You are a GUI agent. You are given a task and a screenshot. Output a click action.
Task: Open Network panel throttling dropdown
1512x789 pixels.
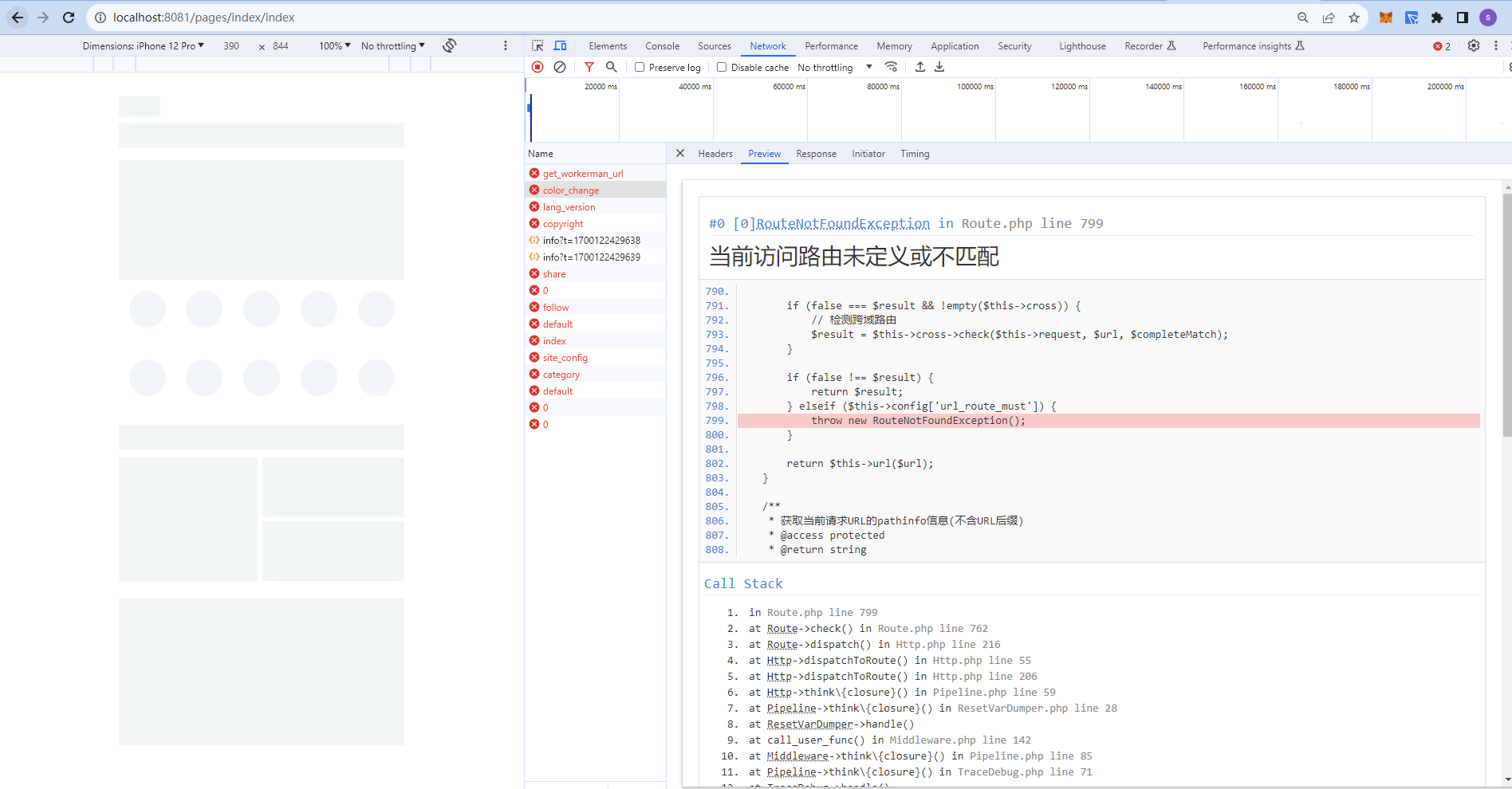coord(835,67)
